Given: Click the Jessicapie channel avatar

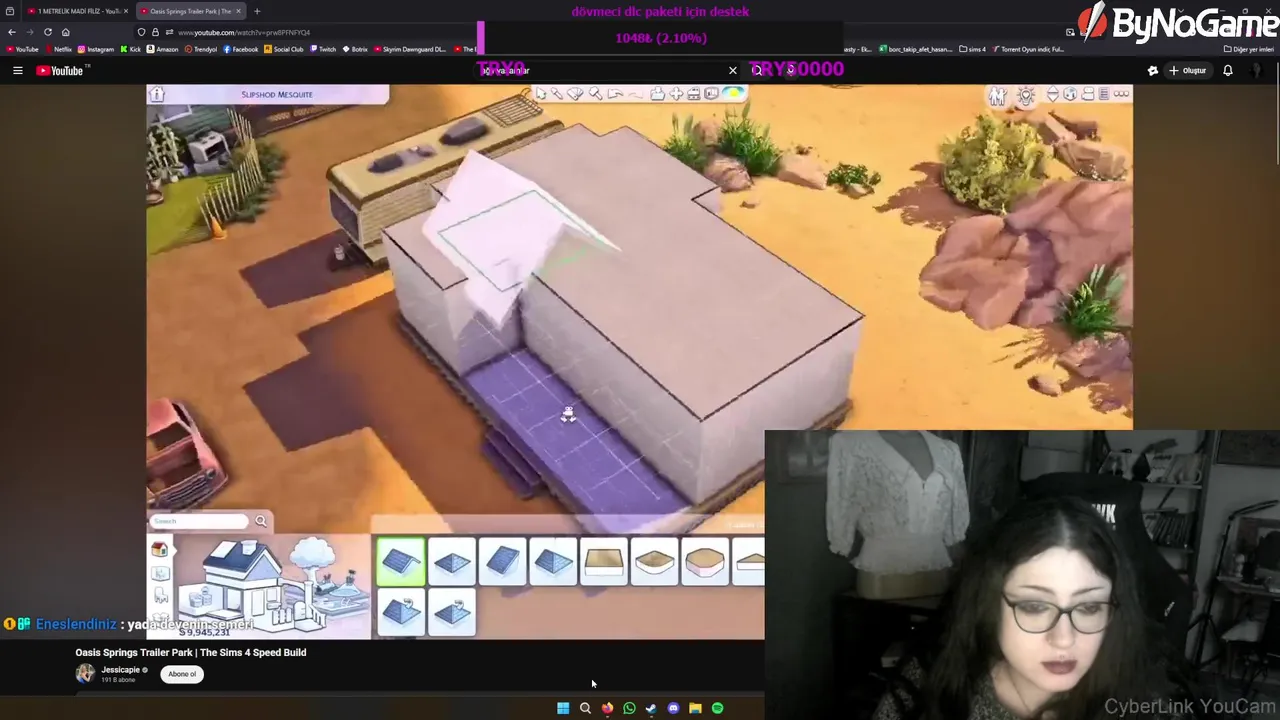Looking at the screenshot, I should tap(85, 674).
